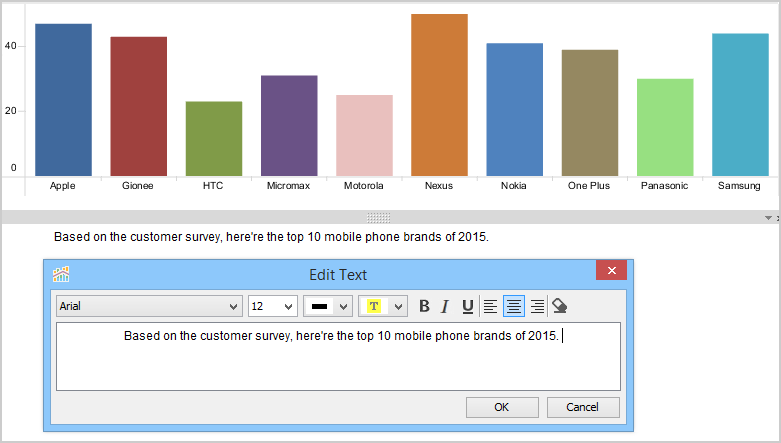The image size is (781, 443).
Task: Select the green HTC bar
Action: pyautogui.click(x=214, y=139)
